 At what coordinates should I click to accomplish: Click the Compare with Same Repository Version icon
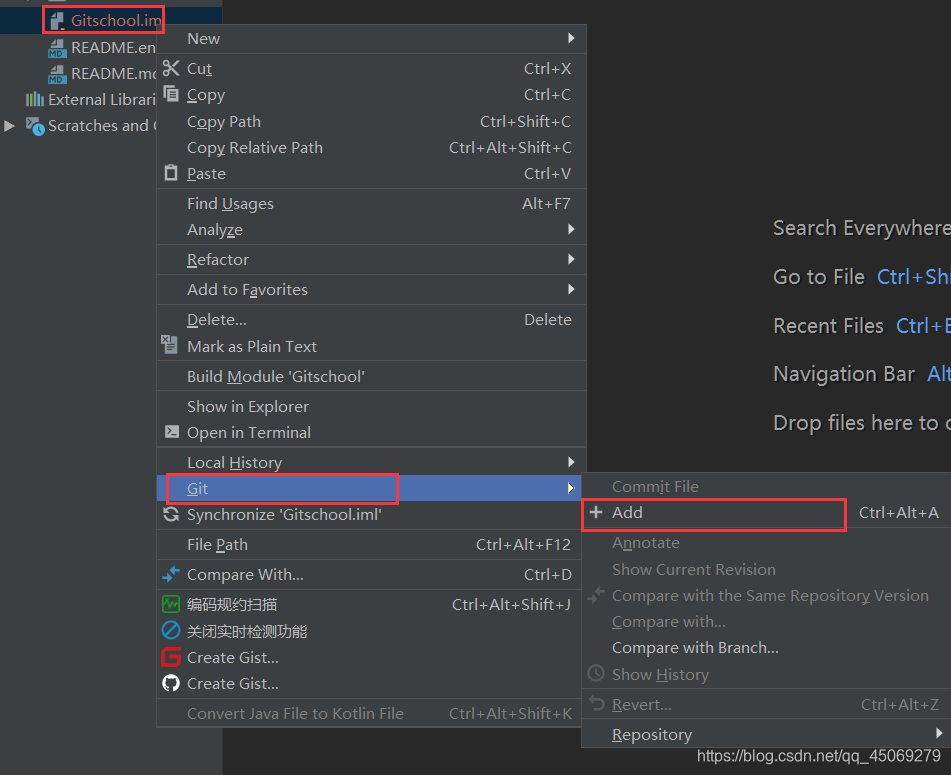pyautogui.click(x=596, y=594)
